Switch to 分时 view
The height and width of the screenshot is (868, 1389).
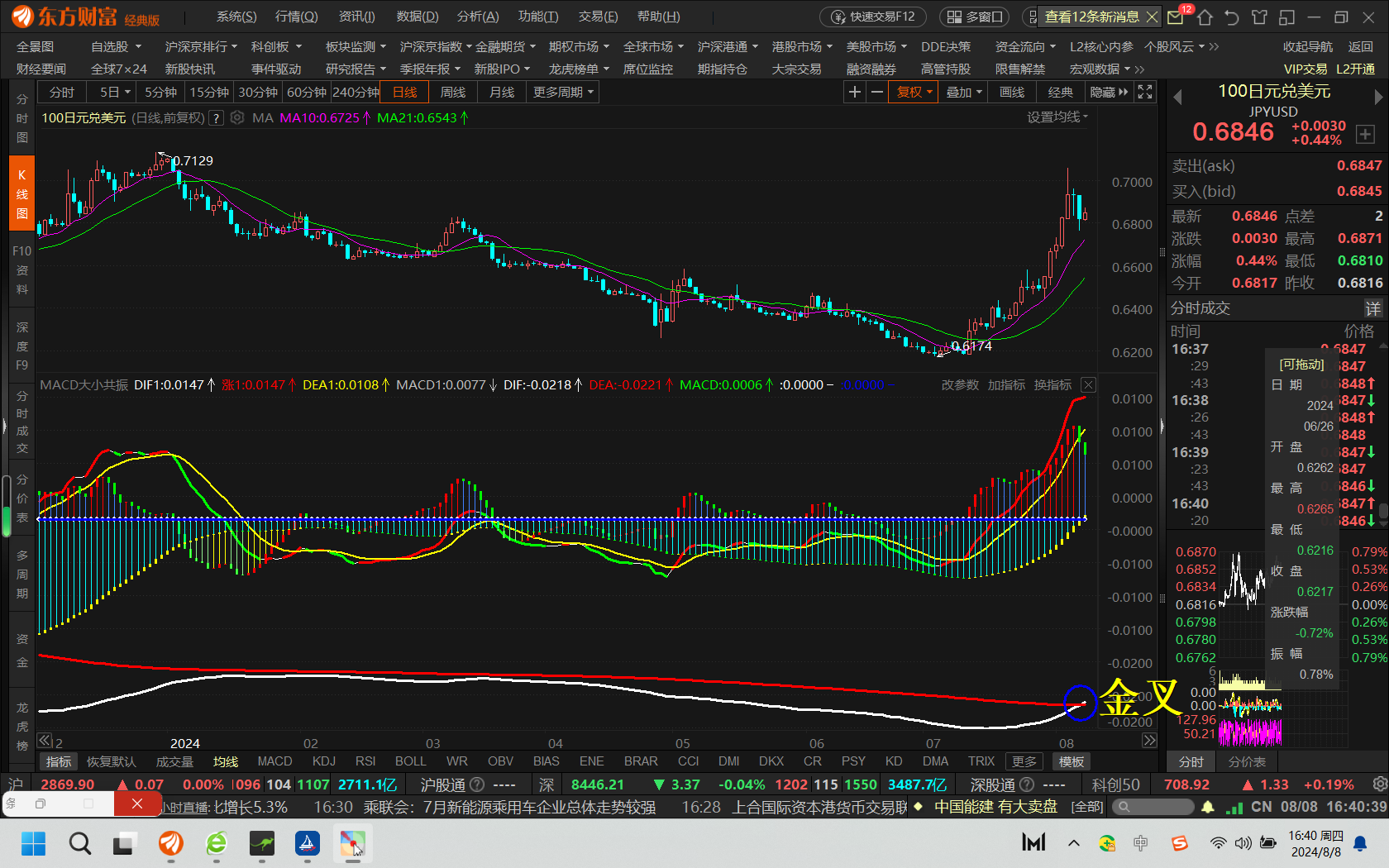click(x=62, y=92)
